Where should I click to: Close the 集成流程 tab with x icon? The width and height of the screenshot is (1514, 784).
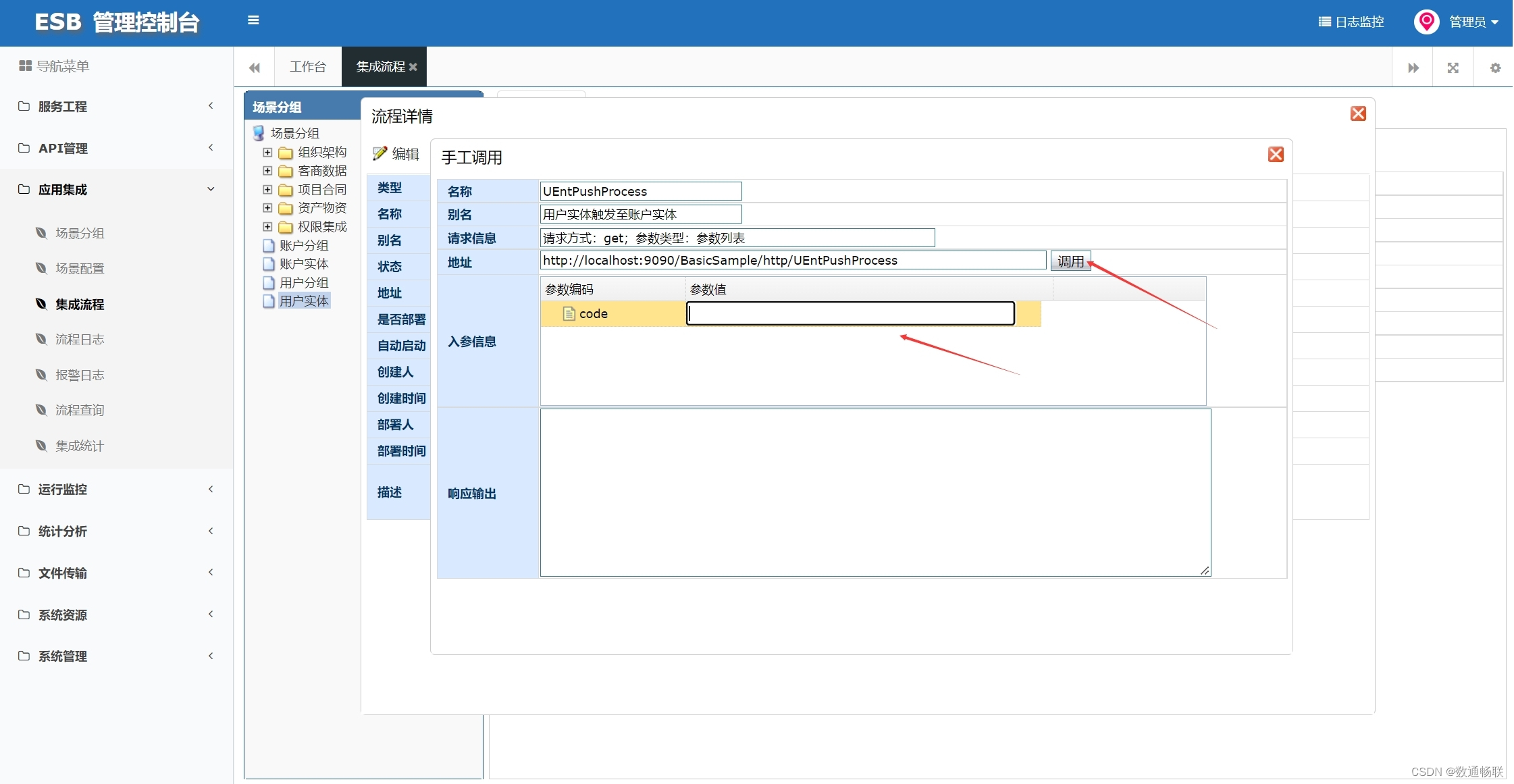tap(413, 67)
